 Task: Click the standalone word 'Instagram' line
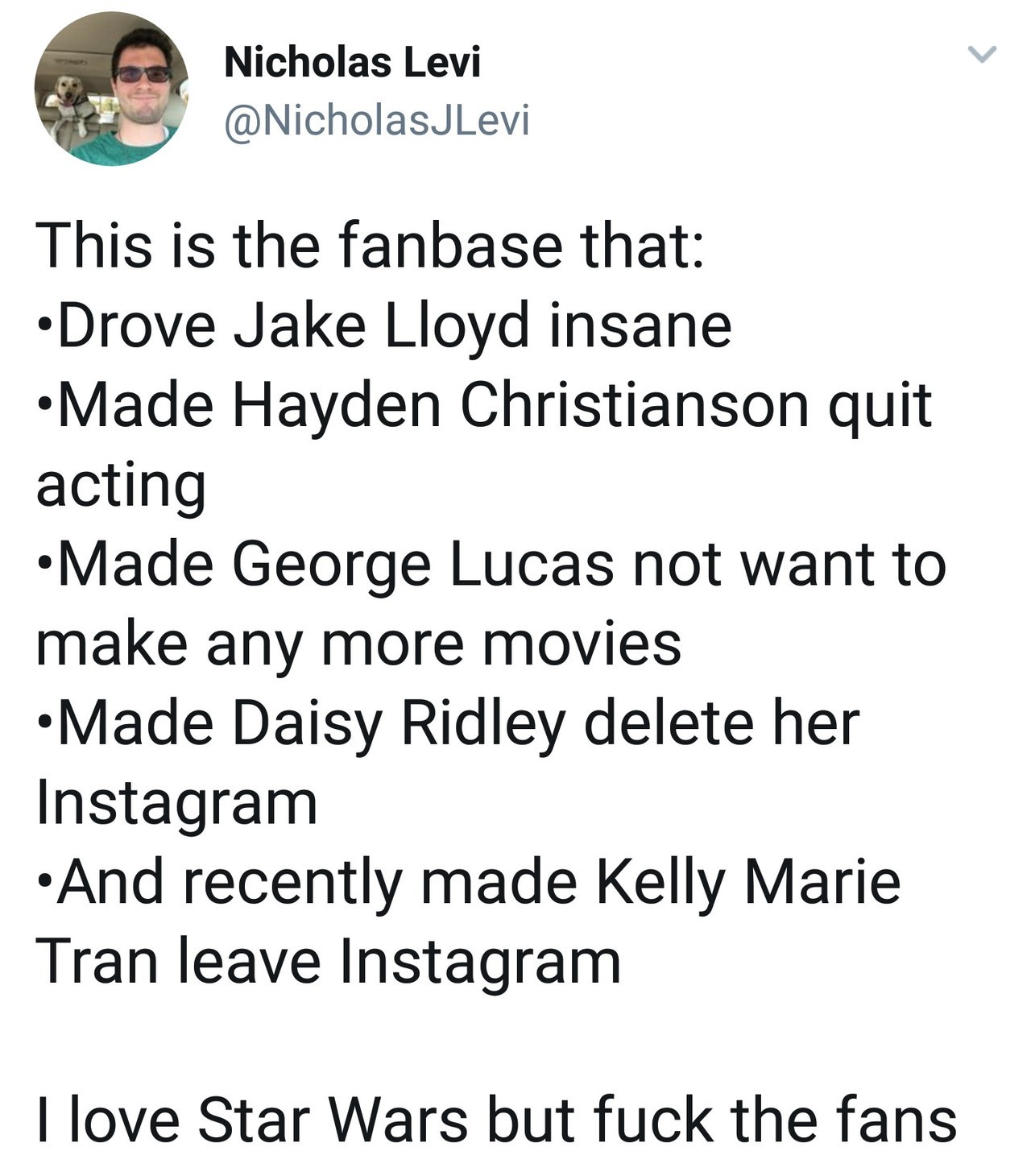pos(177,802)
